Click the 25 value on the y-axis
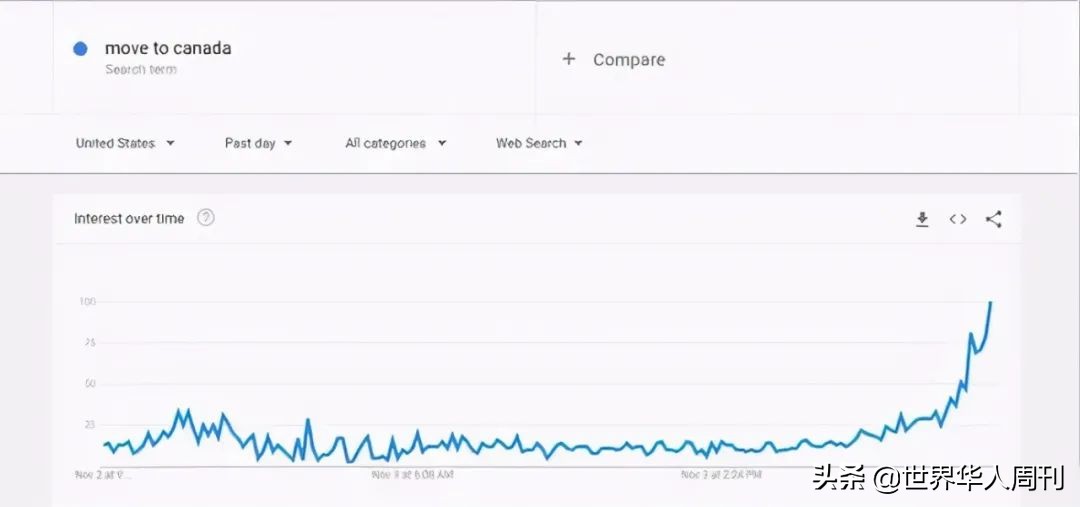 89,425
